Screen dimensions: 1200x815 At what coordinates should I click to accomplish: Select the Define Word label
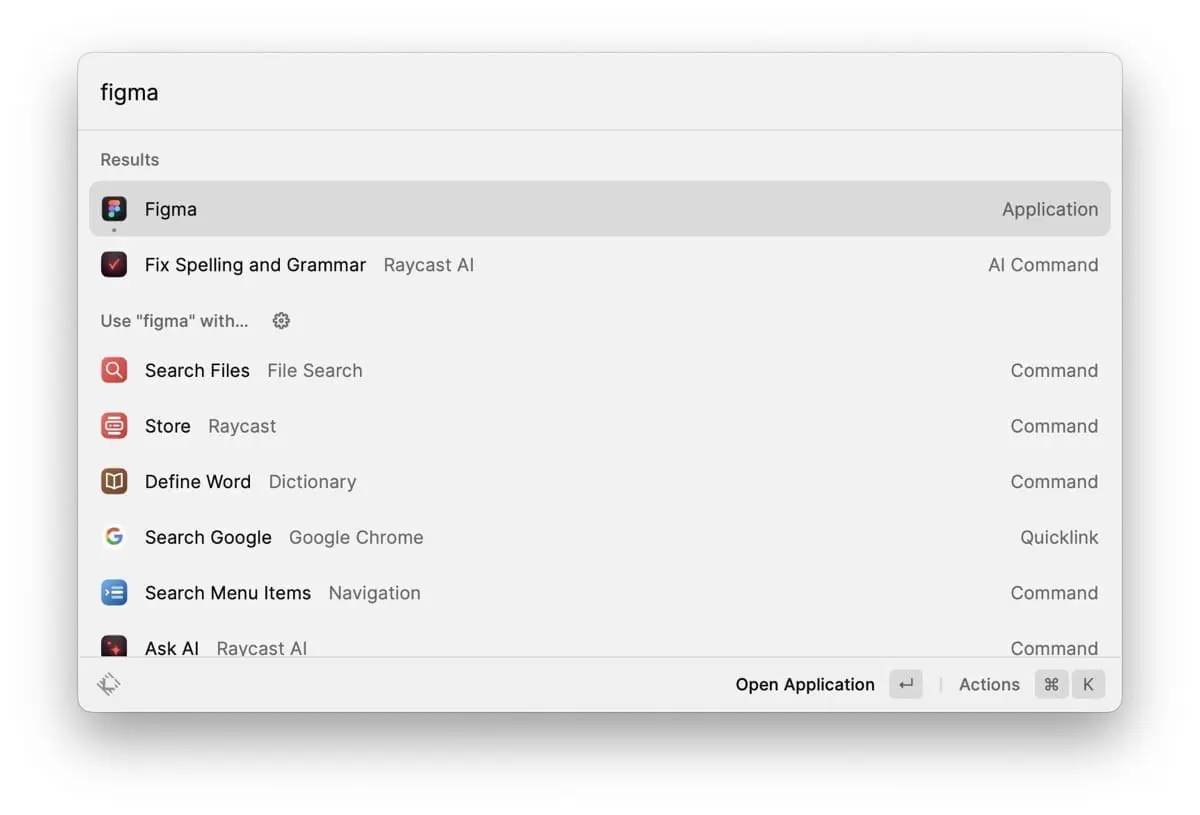(198, 482)
